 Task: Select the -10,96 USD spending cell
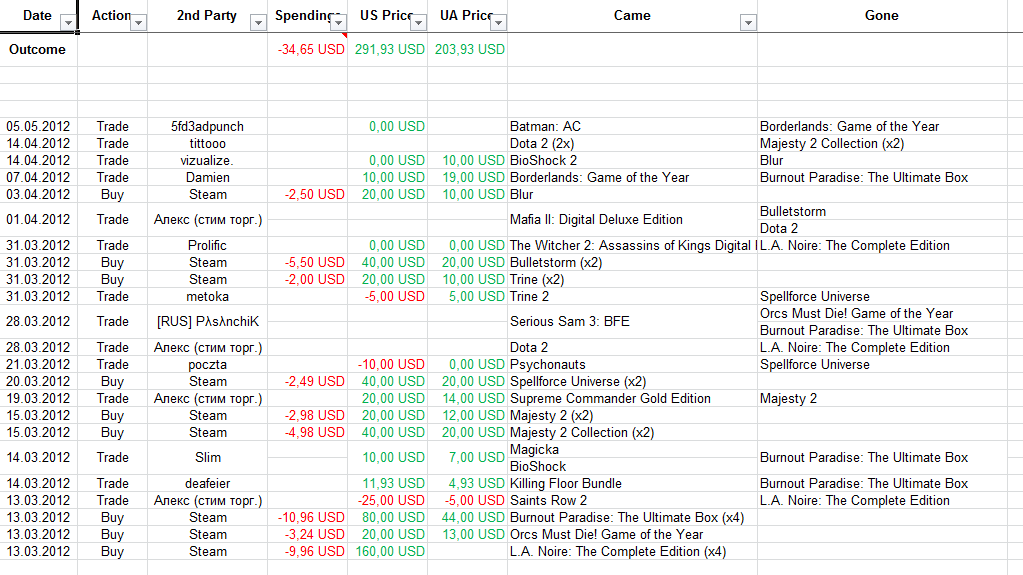pyautogui.click(x=308, y=518)
